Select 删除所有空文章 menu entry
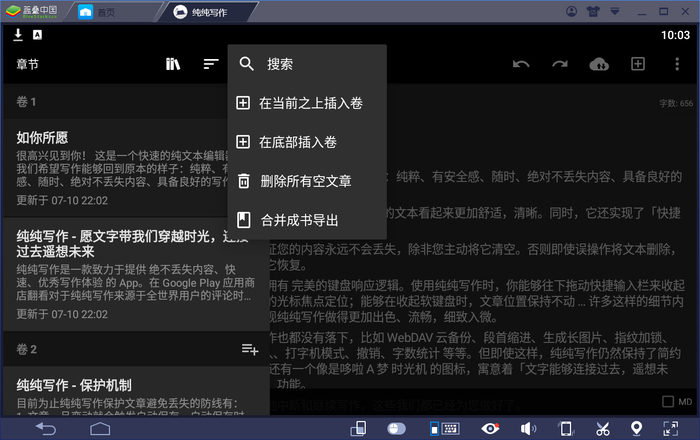Image resolution: width=700 pixels, height=440 pixels. coord(307,181)
